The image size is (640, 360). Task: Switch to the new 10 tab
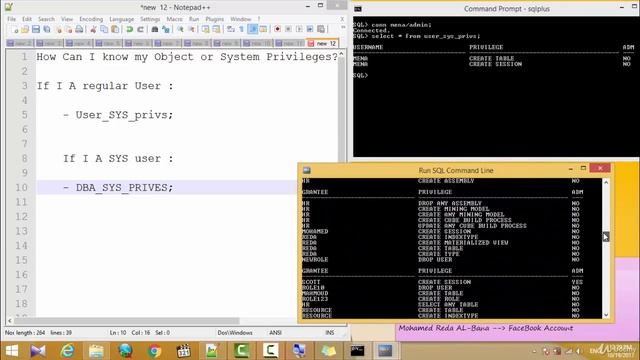tap(257, 43)
